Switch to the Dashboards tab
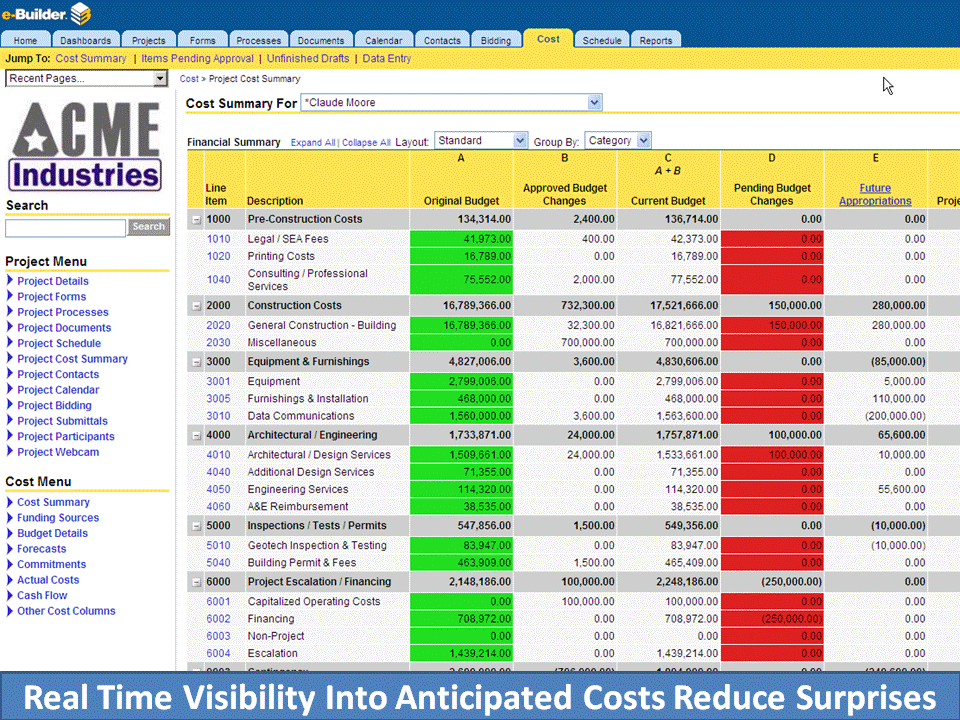The width and height of the screenshot is (960, 720). 85,41
